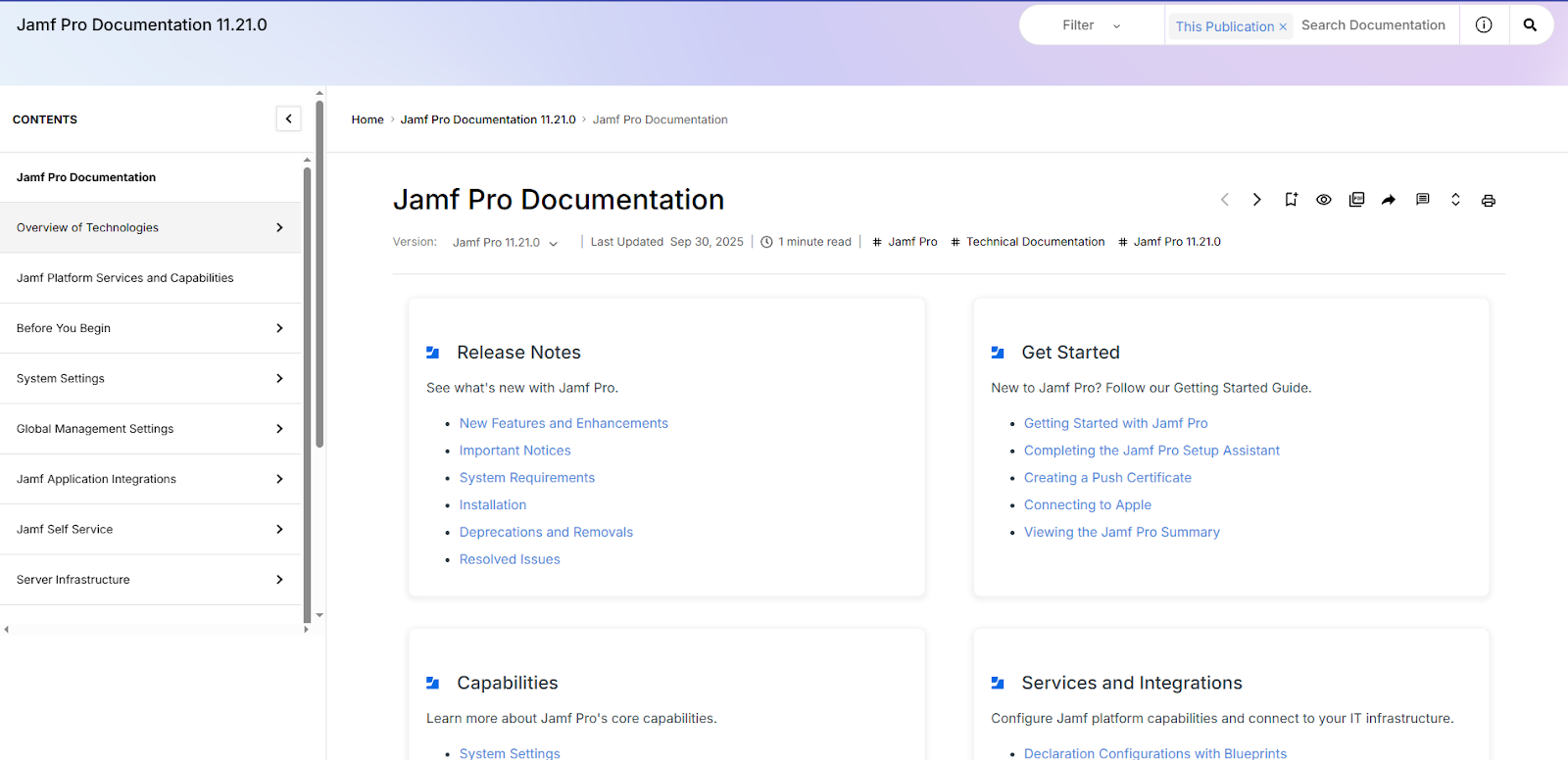Collapse the Contents sidebar panel
This screenshot has width=1568, height=760.
point(288,119)
